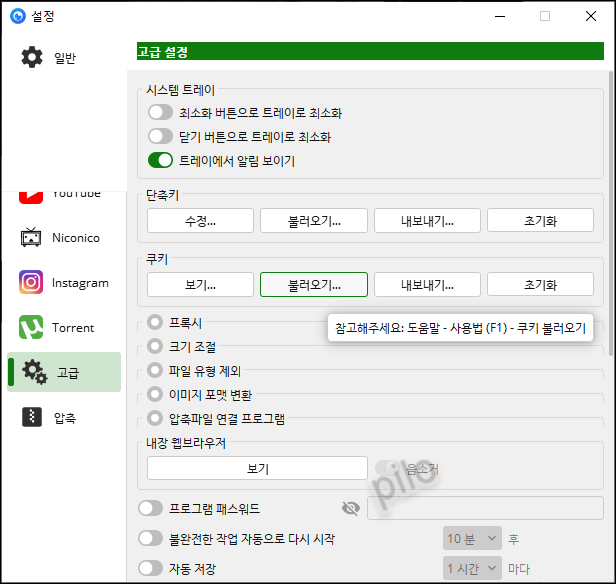Click 초기화 in 쿠키 section
The width and height of the screenshot is (616, 584).
541,285
